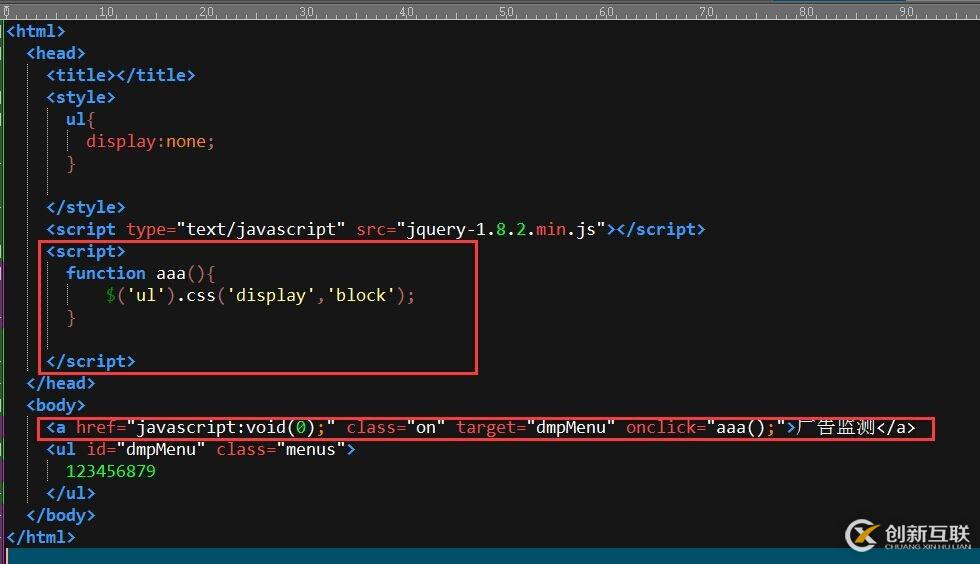This screenshot has width=980, height=564.
Task: Click the opening <html> tag line
Action: (x=36, y=31)
